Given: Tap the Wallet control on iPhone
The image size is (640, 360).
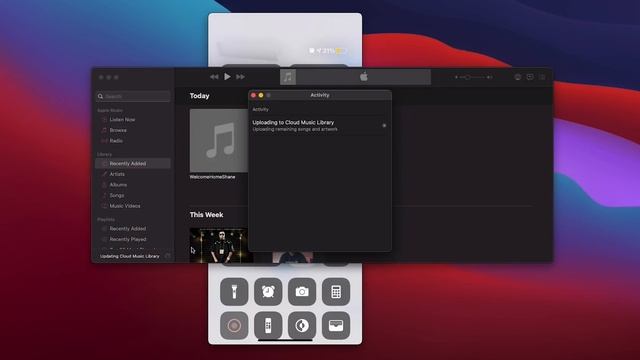Looking at the screenshot, I should tap(336, 325).
